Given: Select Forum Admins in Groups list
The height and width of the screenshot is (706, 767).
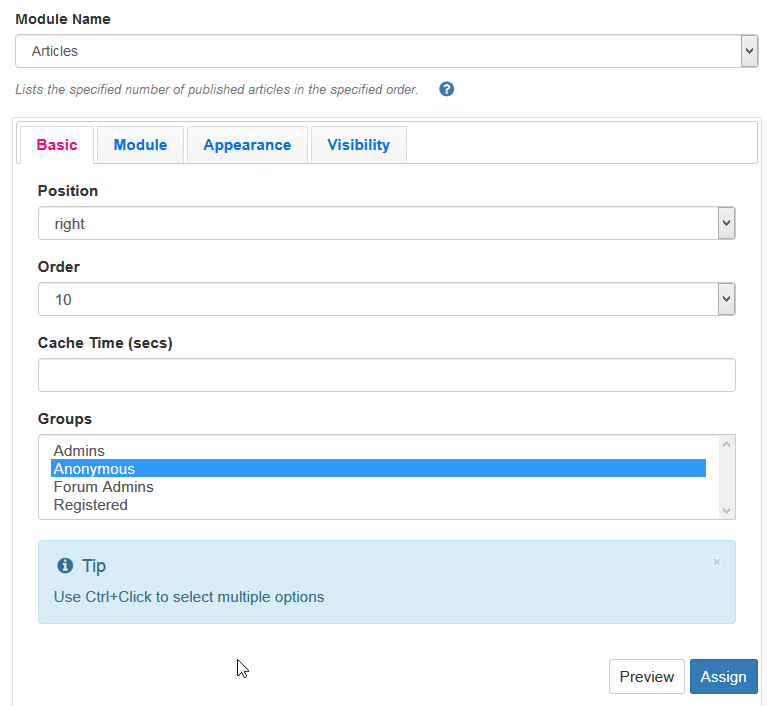Looking at the screenshot, I should click(x=103, y=487).
